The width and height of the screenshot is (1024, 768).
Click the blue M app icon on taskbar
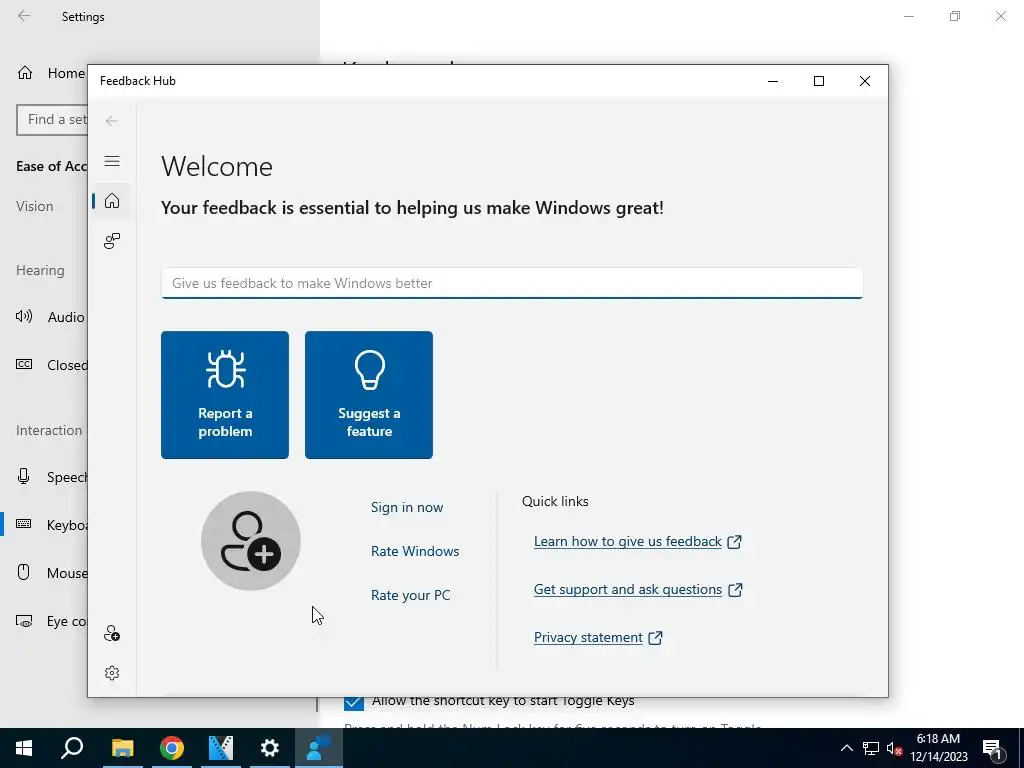pyautogui.click(x=221, y=748)
